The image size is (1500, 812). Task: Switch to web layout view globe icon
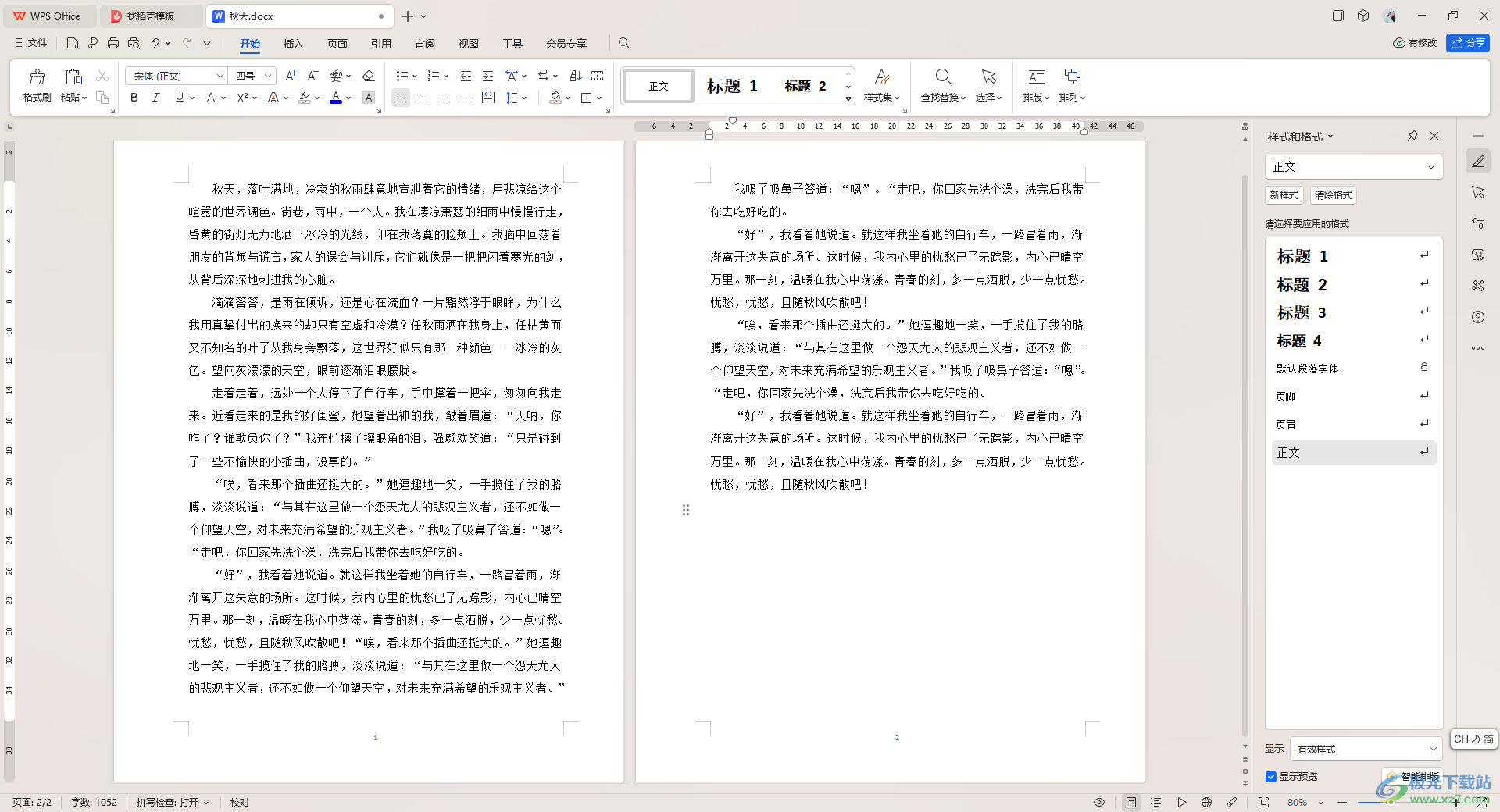click(1206, 802)
